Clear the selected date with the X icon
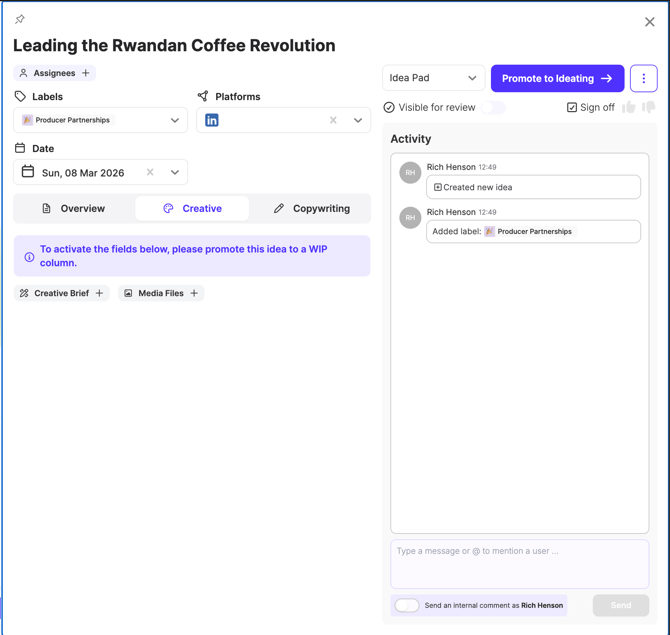This screenshot has width=670, height=635. point(150,172)
